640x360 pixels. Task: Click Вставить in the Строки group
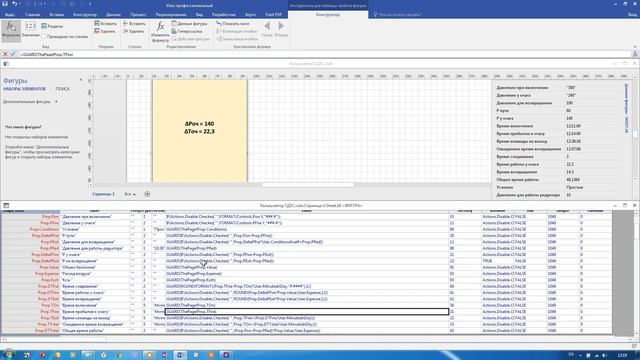[x=134, y=24]
